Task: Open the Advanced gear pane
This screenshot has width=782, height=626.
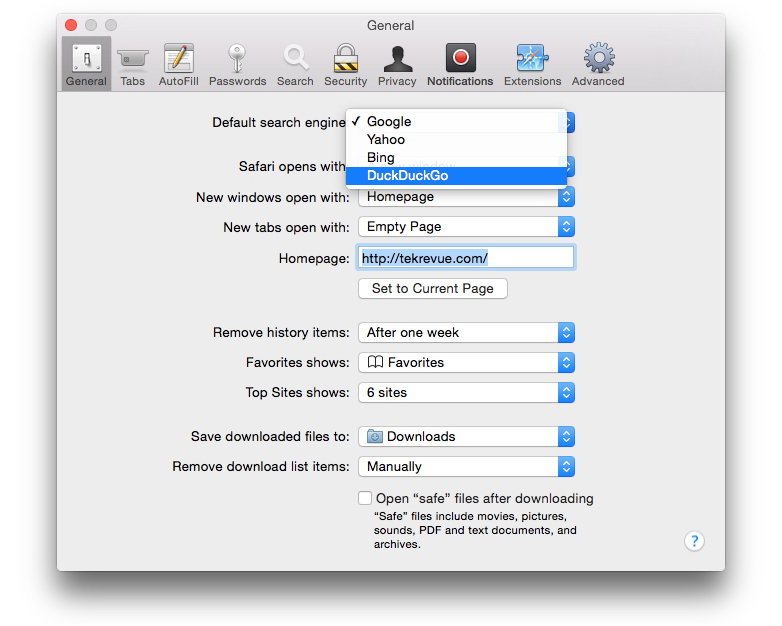Action: click(598, 64)
